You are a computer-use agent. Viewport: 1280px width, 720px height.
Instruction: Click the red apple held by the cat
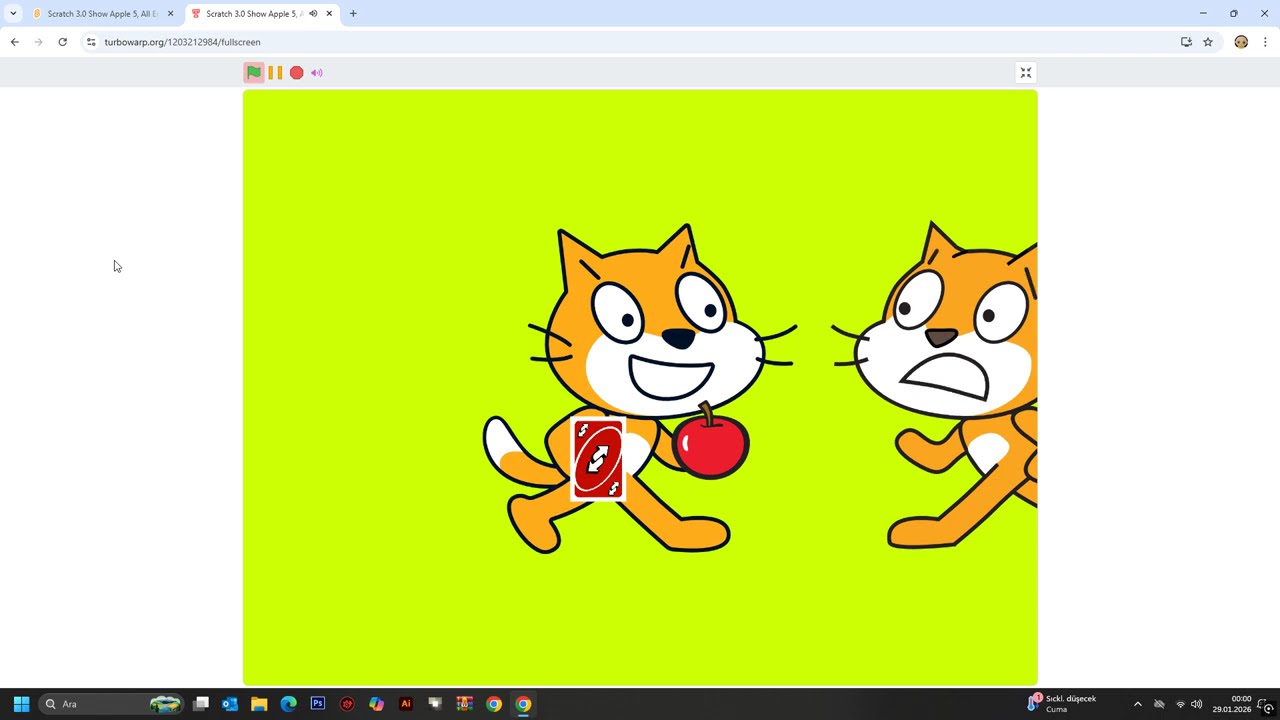click(711, 443)
